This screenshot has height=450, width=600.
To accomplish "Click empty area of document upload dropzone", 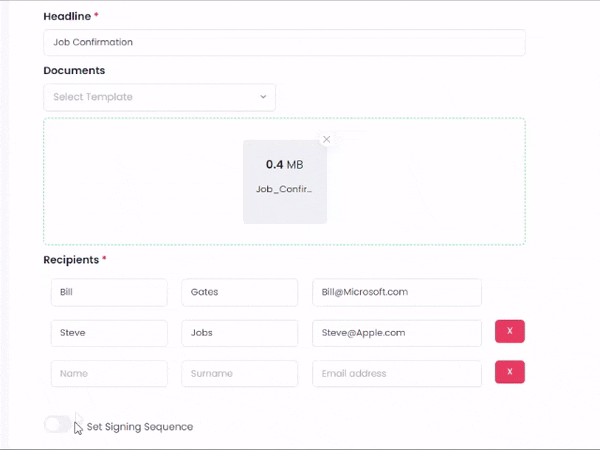I will pos(421,182).
